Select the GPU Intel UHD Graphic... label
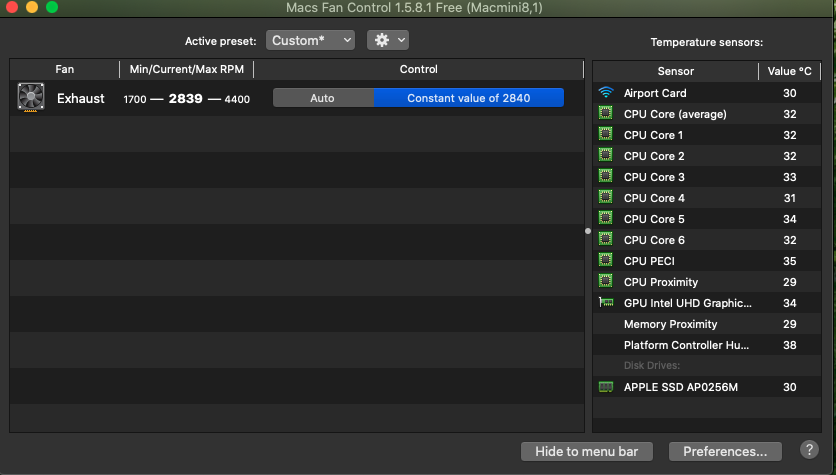Screen dimensions: 836x475 tap(688, 303)
